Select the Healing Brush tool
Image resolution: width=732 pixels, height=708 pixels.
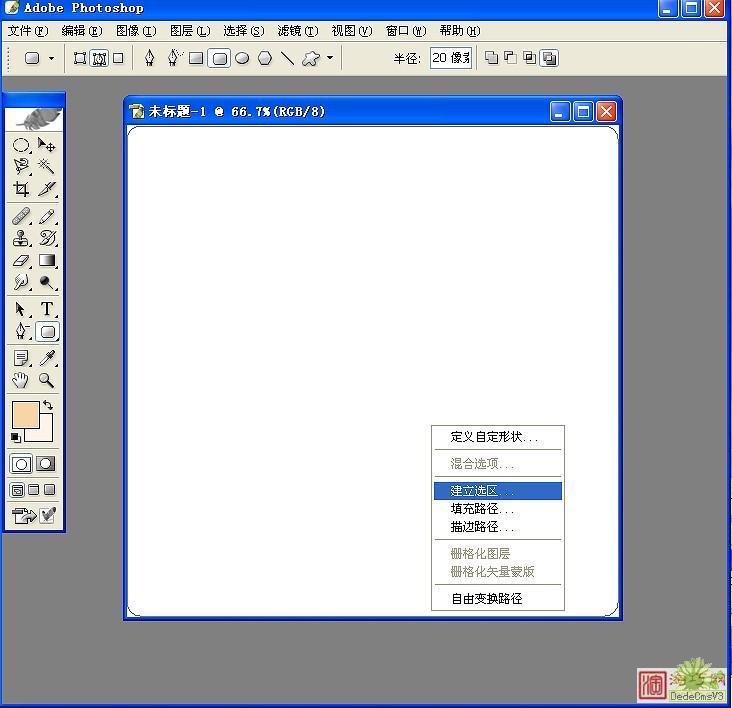pyautogui.click(x=21, y=216)
